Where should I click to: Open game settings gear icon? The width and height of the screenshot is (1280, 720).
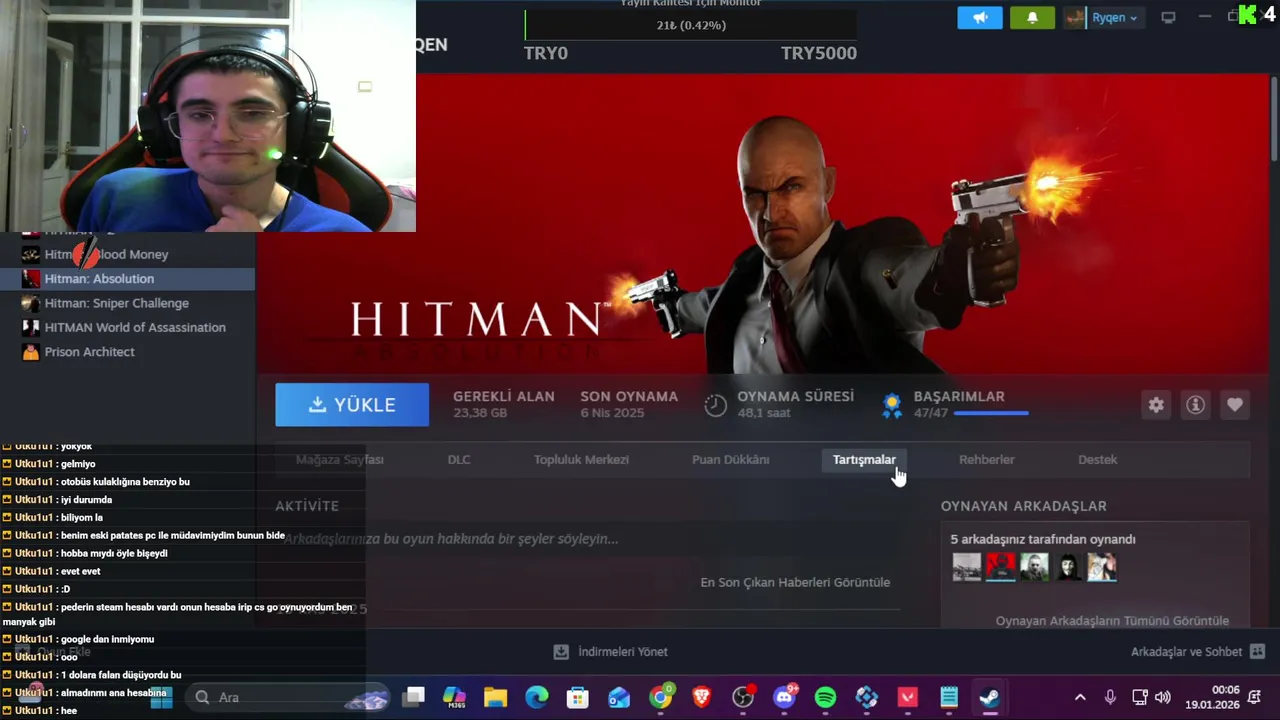click(x=1156, y=405)
